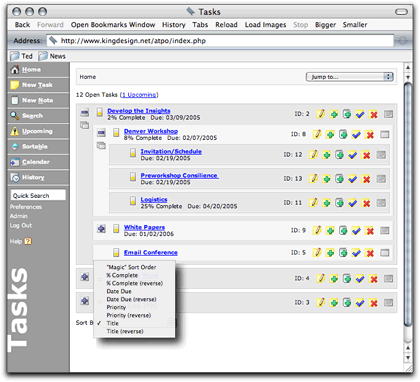Click Log Out in the sidebar
Viewport: 420px width, 382px height.
21,225
